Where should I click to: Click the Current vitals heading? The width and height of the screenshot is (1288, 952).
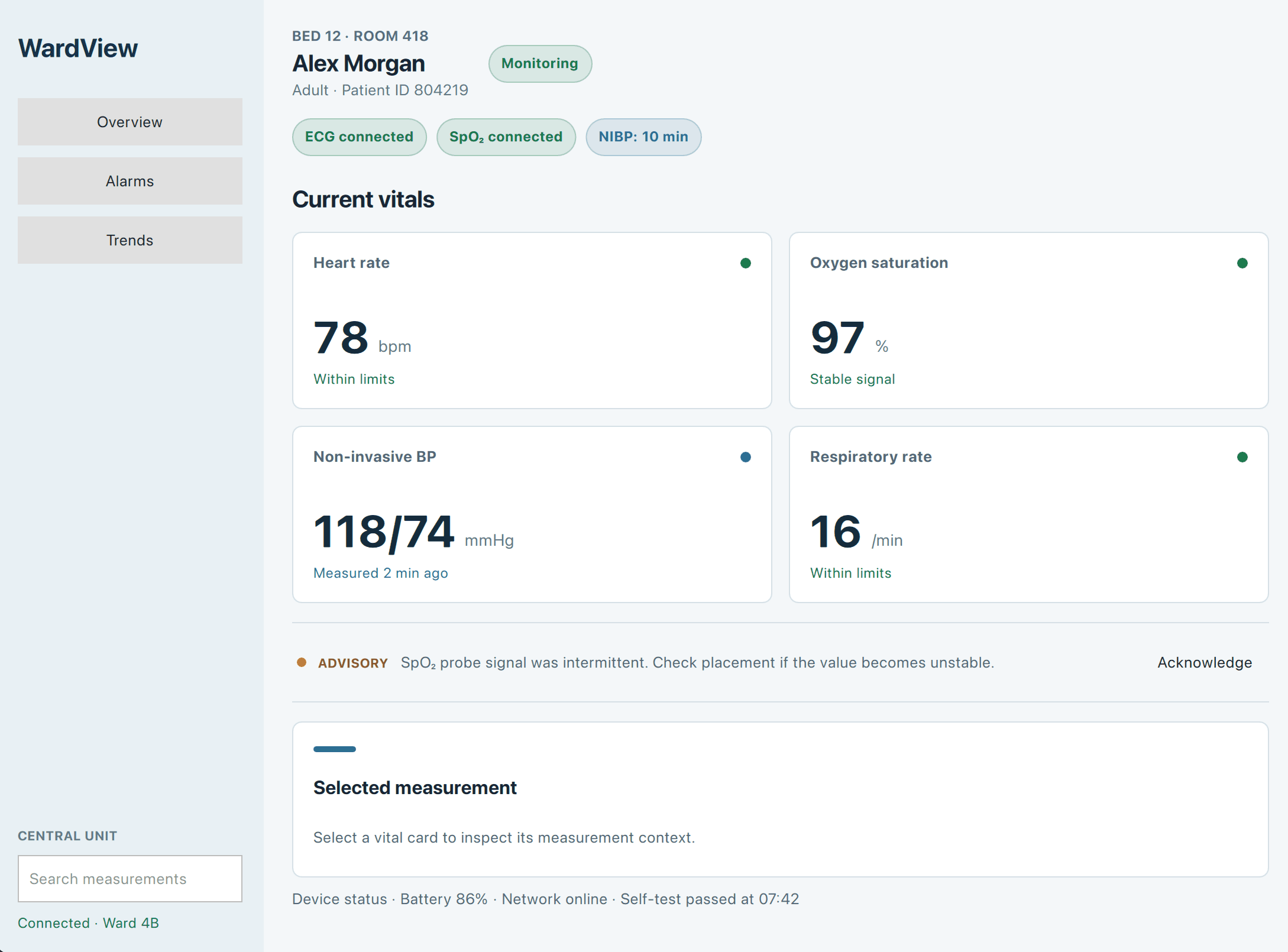pos(363,199)
